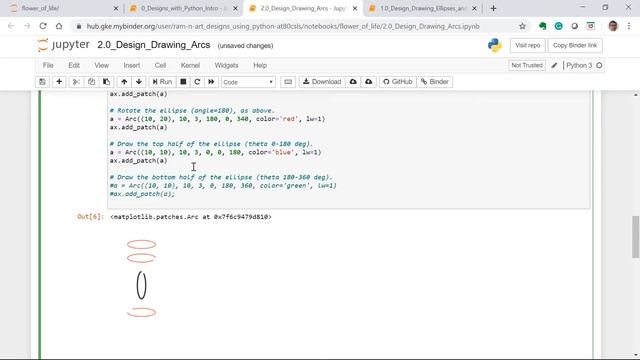Open the Cell menu

pyautogui.click(x=160, y=65)
